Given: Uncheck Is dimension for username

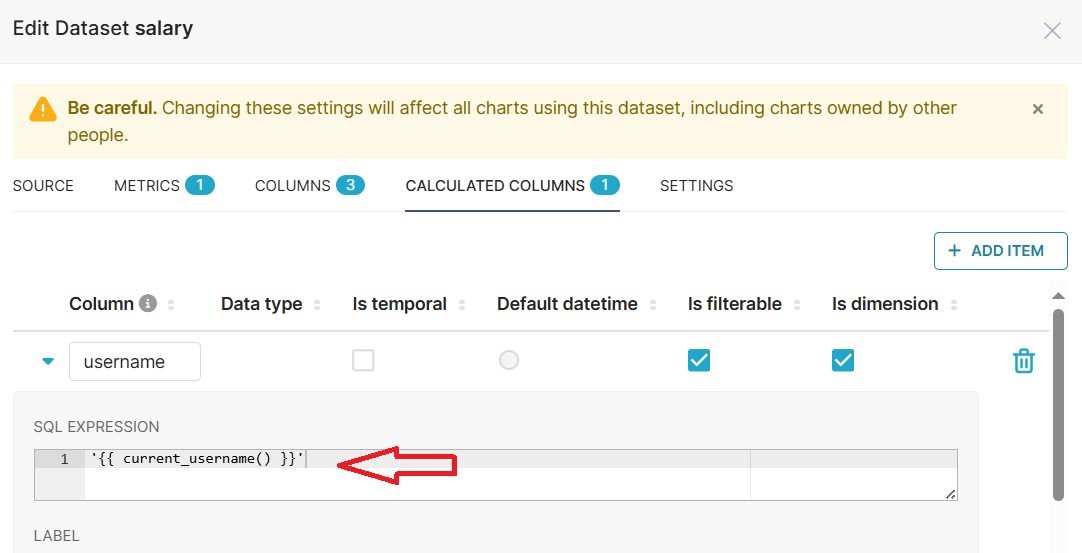Looking at the screenshot, I should pyautogui.click(x=843, y=360).
